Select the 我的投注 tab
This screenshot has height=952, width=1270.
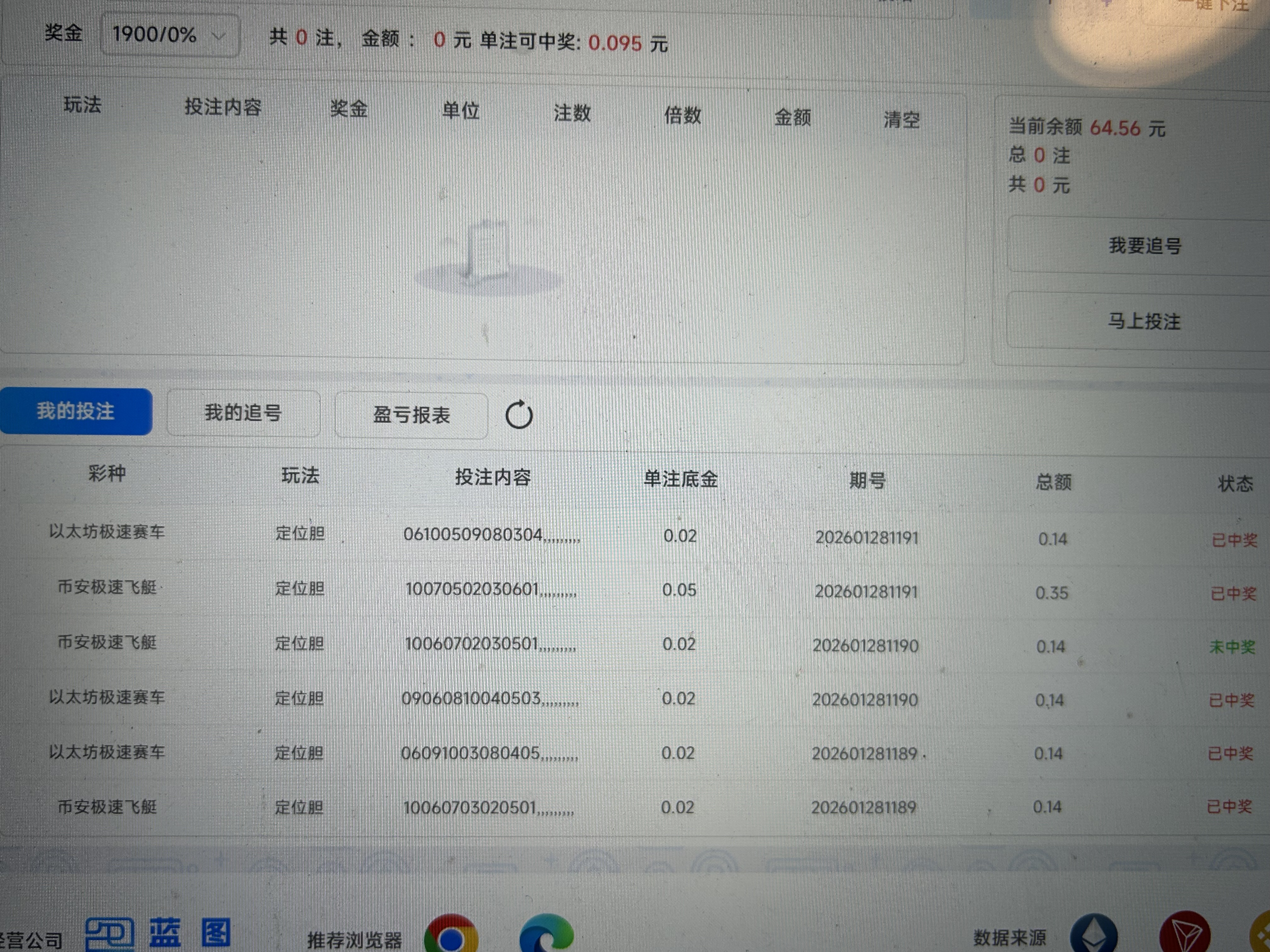[x=76, y=411]
